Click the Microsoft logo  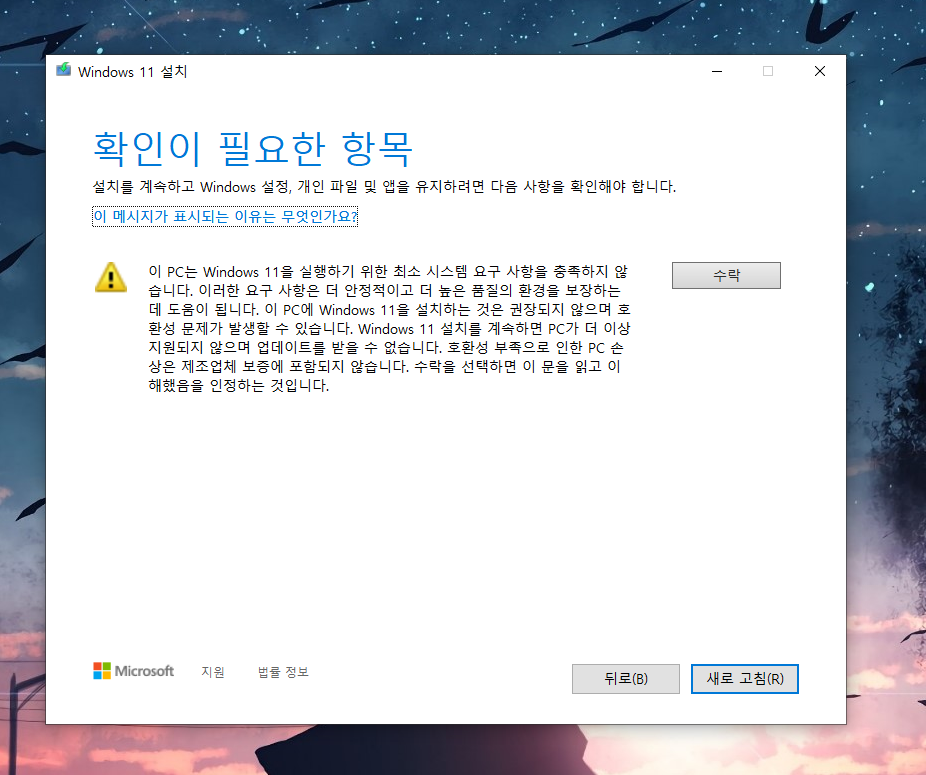(133, 671)
